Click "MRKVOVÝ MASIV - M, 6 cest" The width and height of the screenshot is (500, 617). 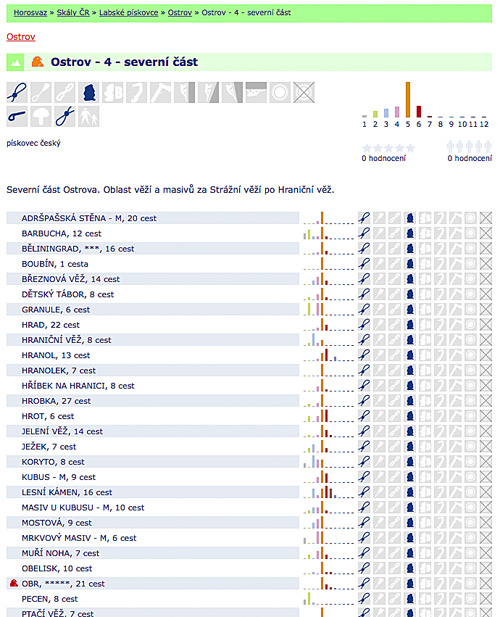coord(79,538)
